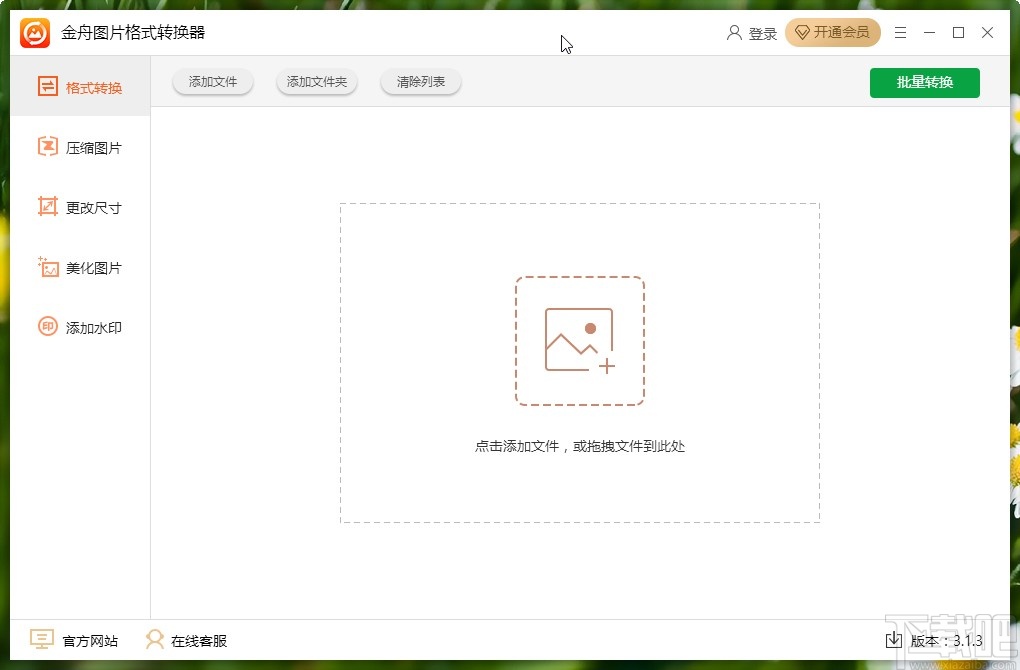Viewport: 1020px width, 670px height.
Task: Open the 美化图片 beautify tool
Action: (80, 267)
